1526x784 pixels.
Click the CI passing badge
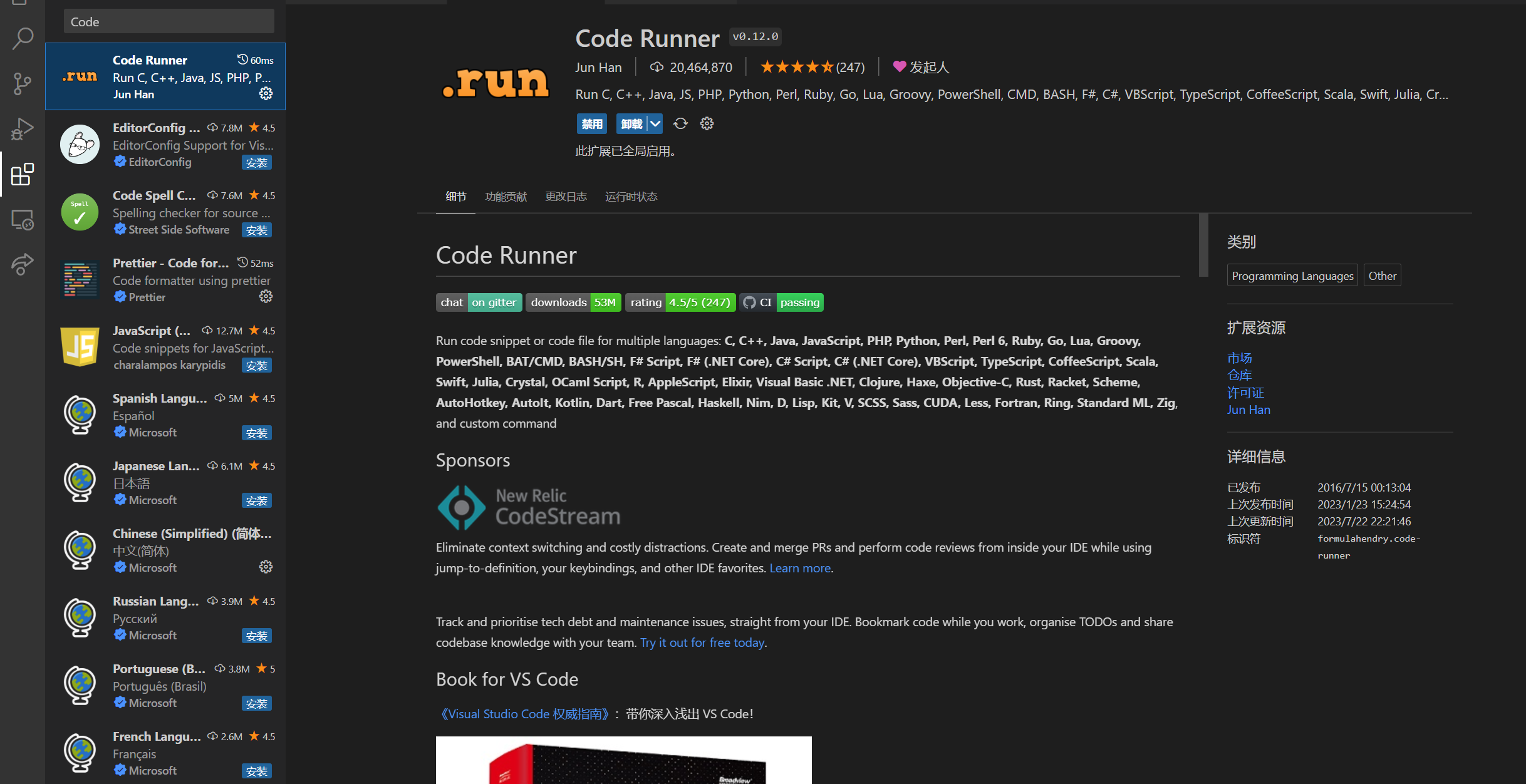(x=781, y=302)
